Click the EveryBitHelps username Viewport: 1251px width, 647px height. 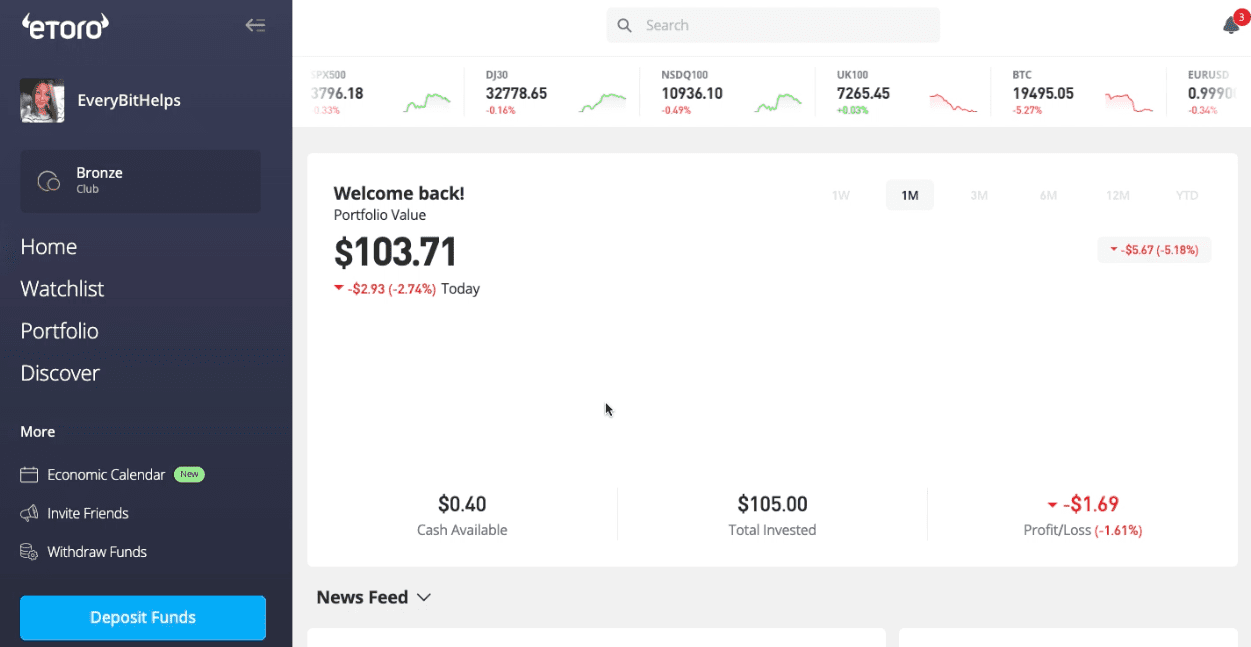tap(129, 101)
